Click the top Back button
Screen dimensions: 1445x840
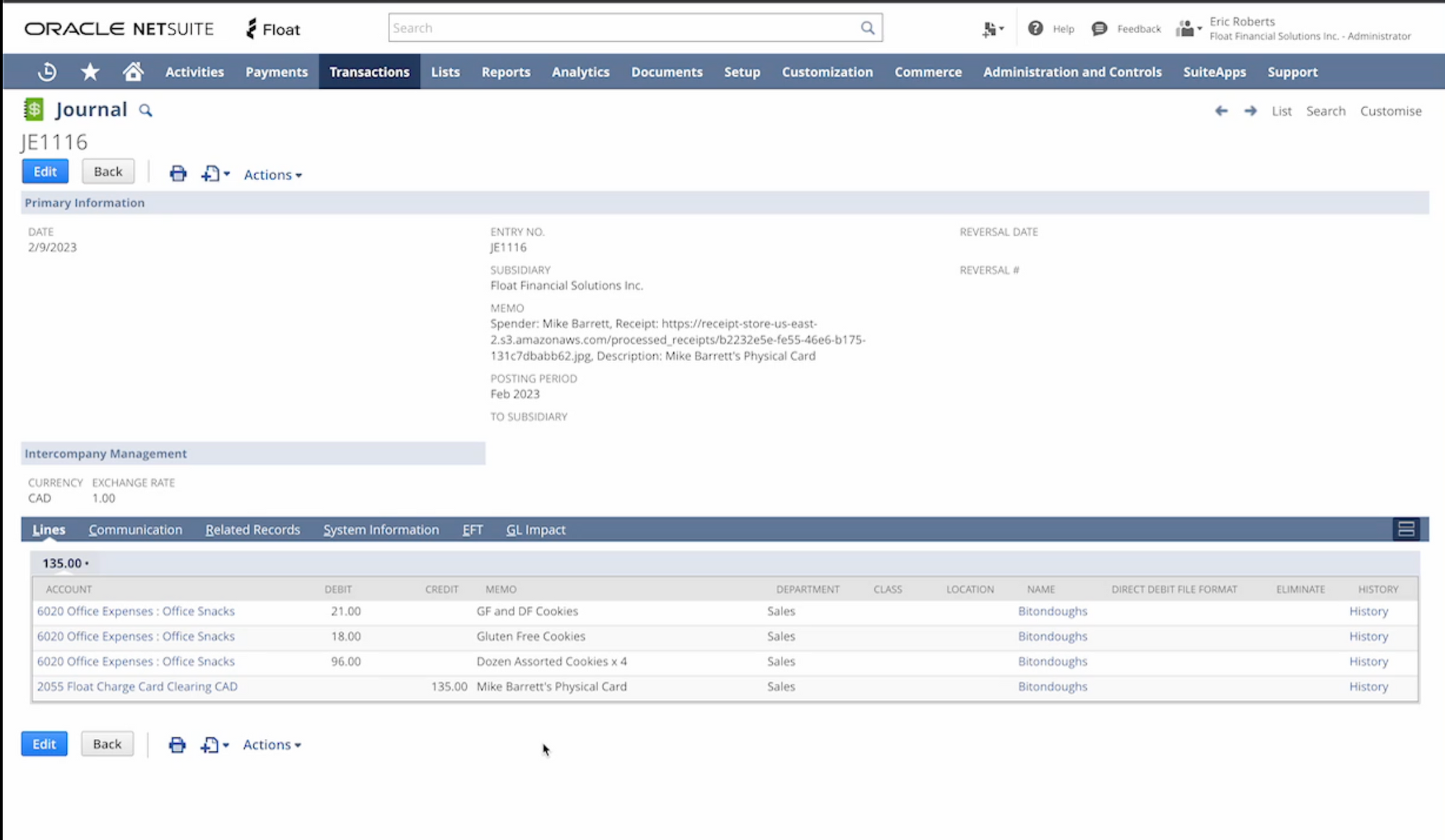coord(108,171)
